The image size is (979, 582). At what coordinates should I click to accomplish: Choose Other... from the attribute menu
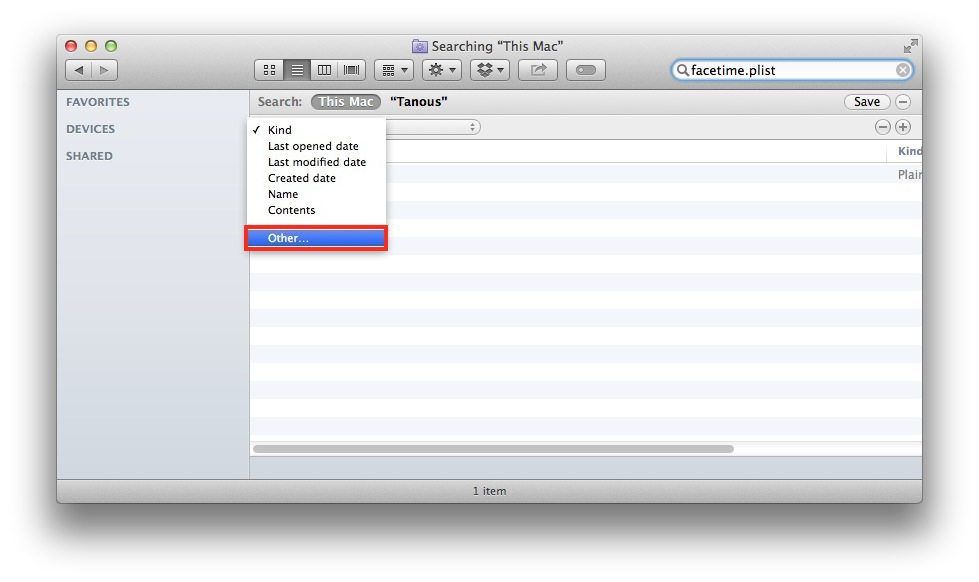pos(316,238)
